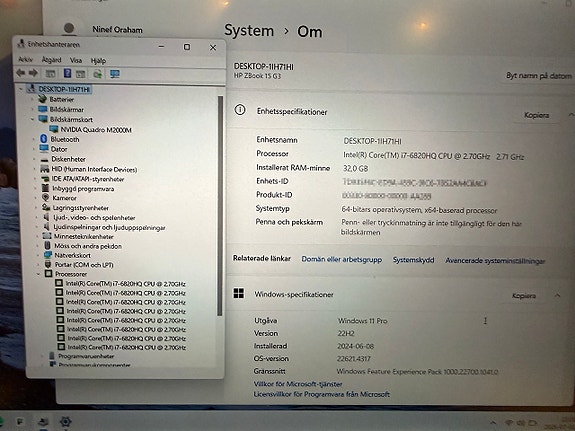Image resolution: width=575 pixels, height=431 pixels.
Task: Click the Kameror camera icon
Action: [x=45, y=197]
